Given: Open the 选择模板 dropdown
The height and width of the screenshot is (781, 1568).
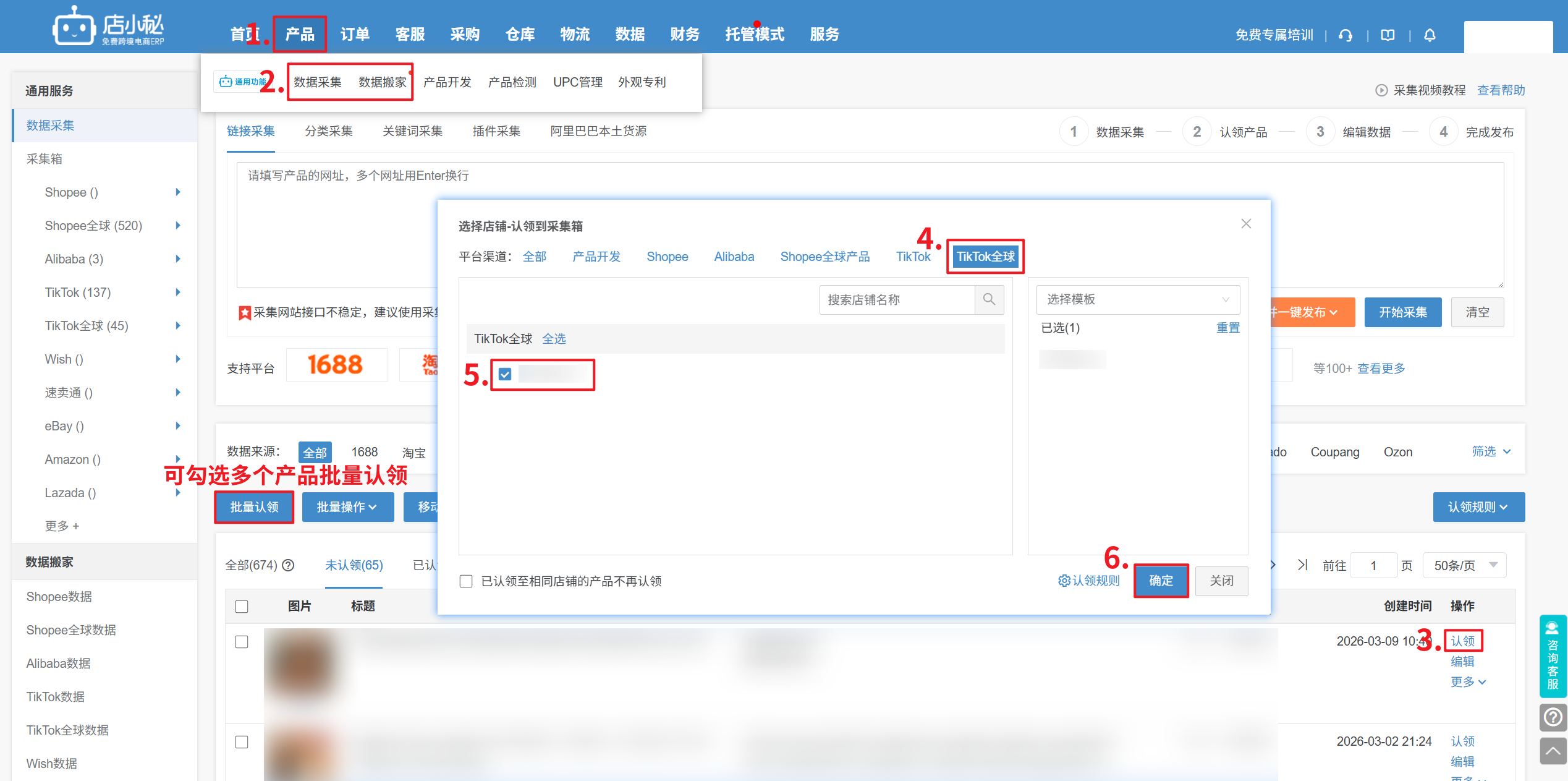Looking at the screenshot, I should (x=1137, y=299).
